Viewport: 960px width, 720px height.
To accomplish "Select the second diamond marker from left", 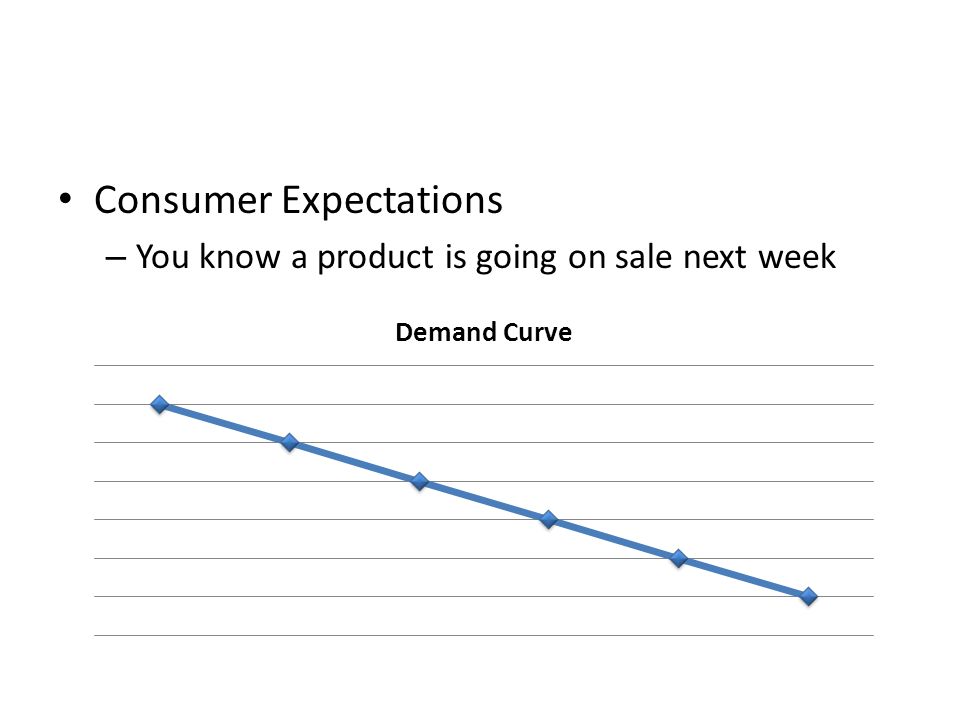I will point(290,442).
